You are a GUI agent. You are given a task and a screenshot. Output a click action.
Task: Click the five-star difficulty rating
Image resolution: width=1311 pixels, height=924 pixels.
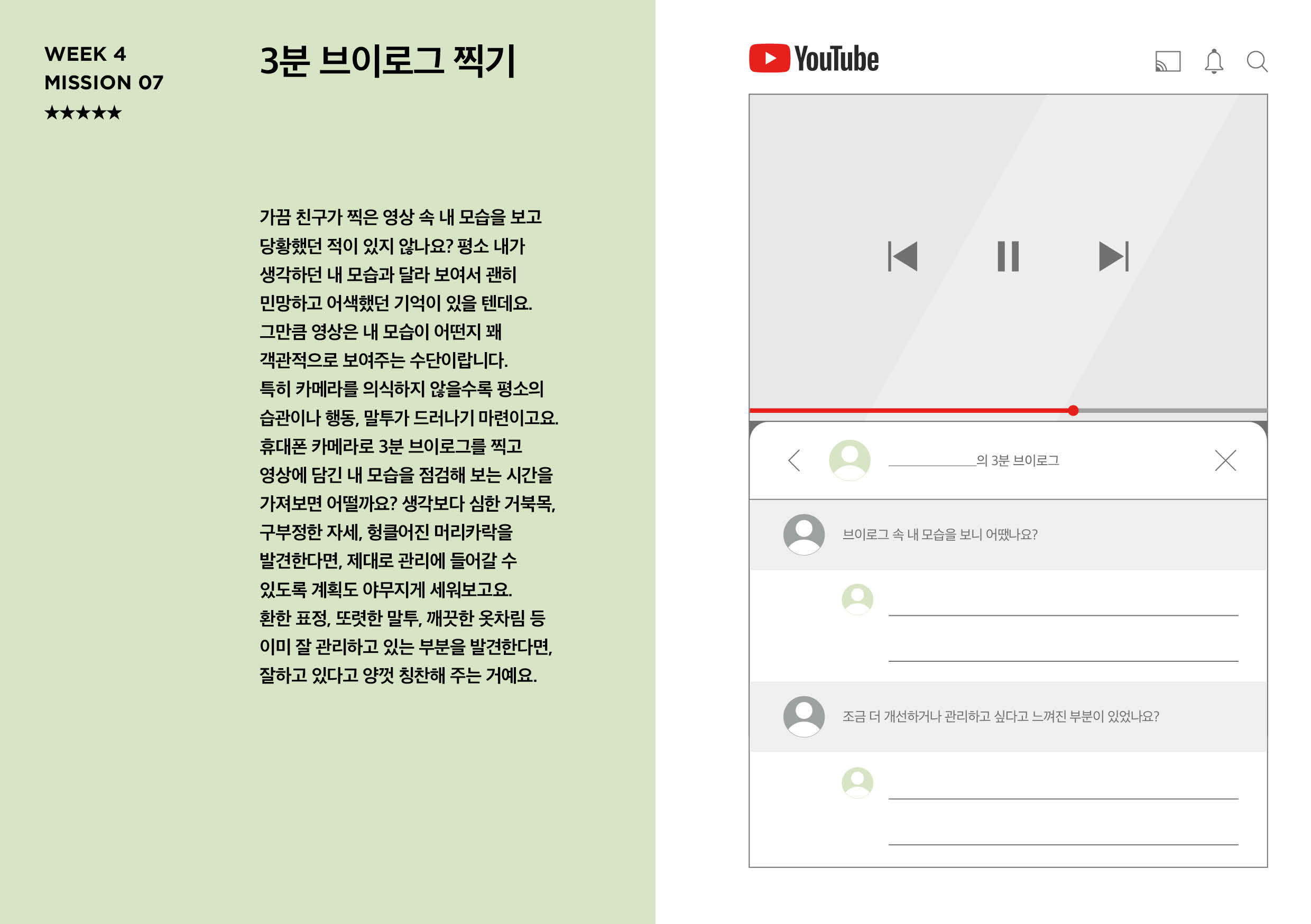coord(84,113)
